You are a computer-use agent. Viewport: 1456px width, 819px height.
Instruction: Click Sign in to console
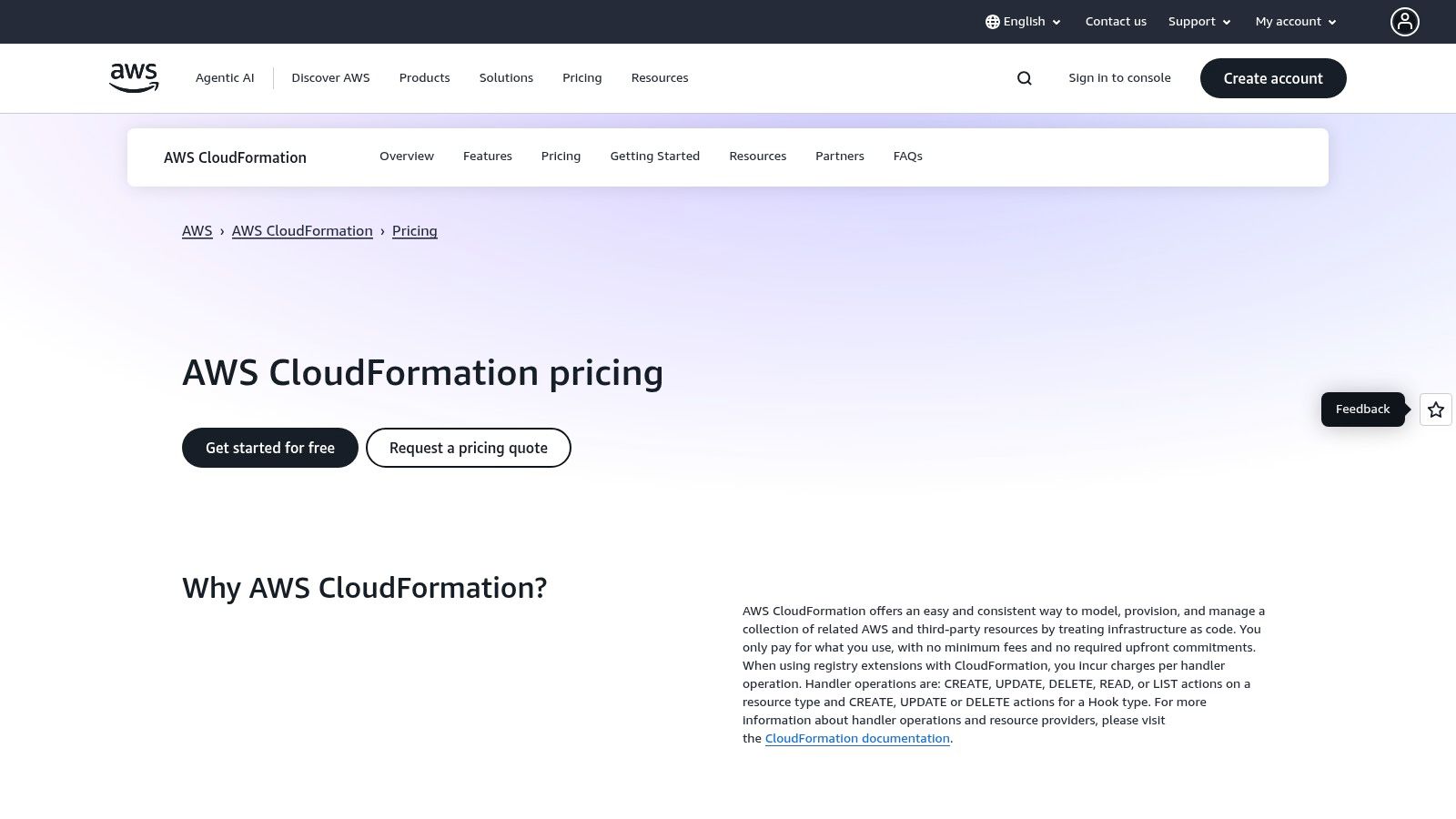1119,78
